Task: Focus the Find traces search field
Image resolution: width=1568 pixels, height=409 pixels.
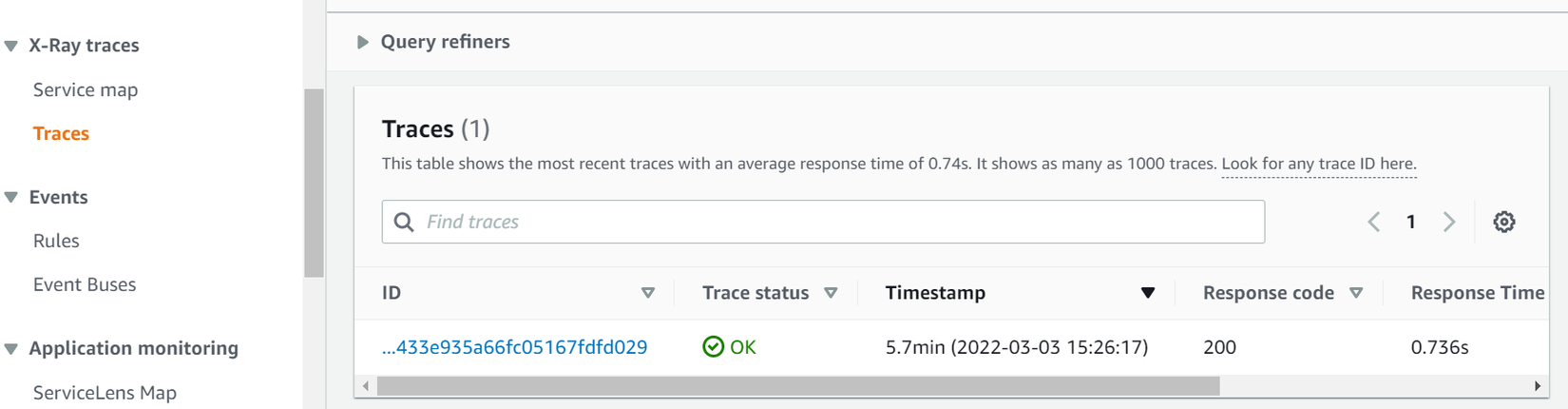Action: click(x=836, y=222)
